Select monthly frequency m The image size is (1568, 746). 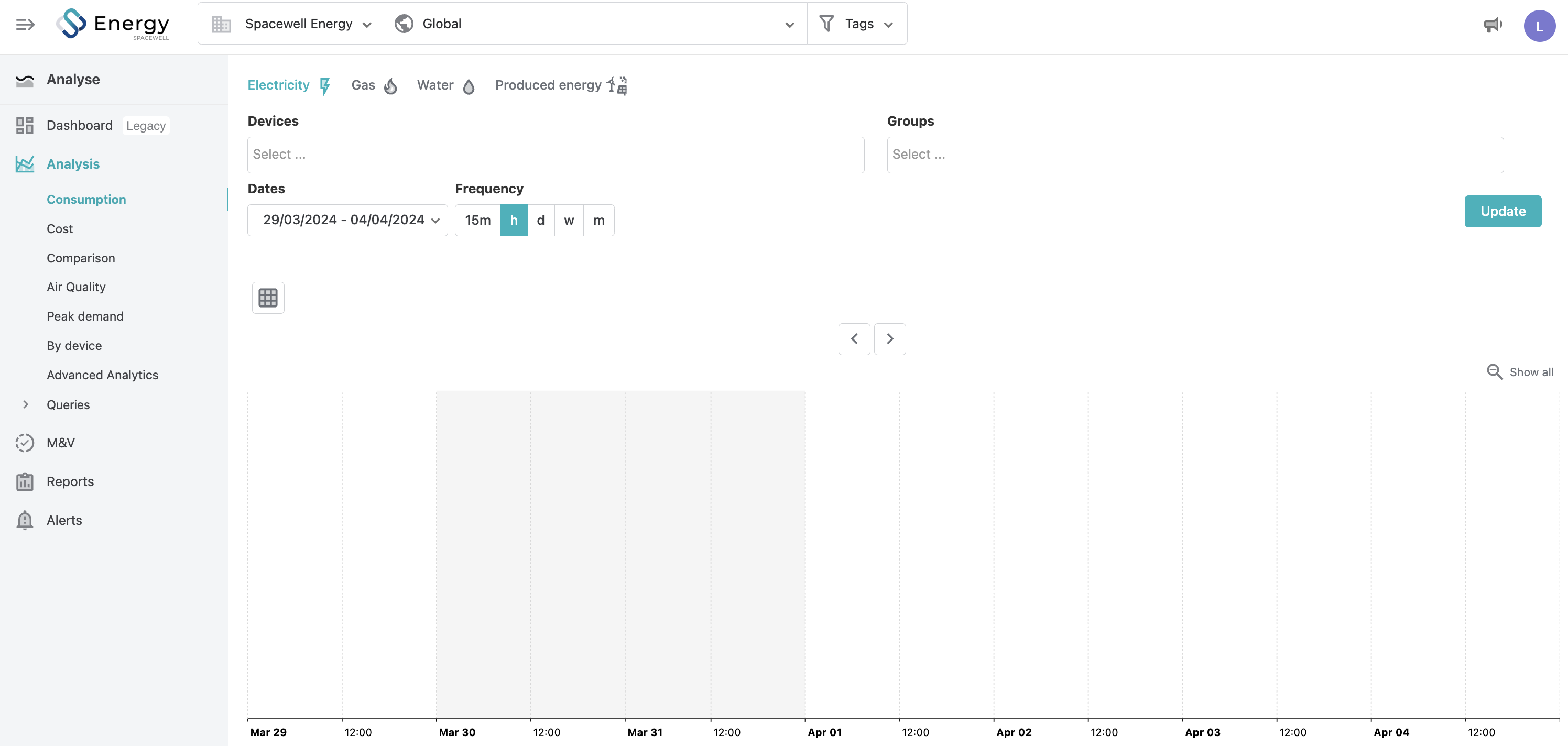599,220
